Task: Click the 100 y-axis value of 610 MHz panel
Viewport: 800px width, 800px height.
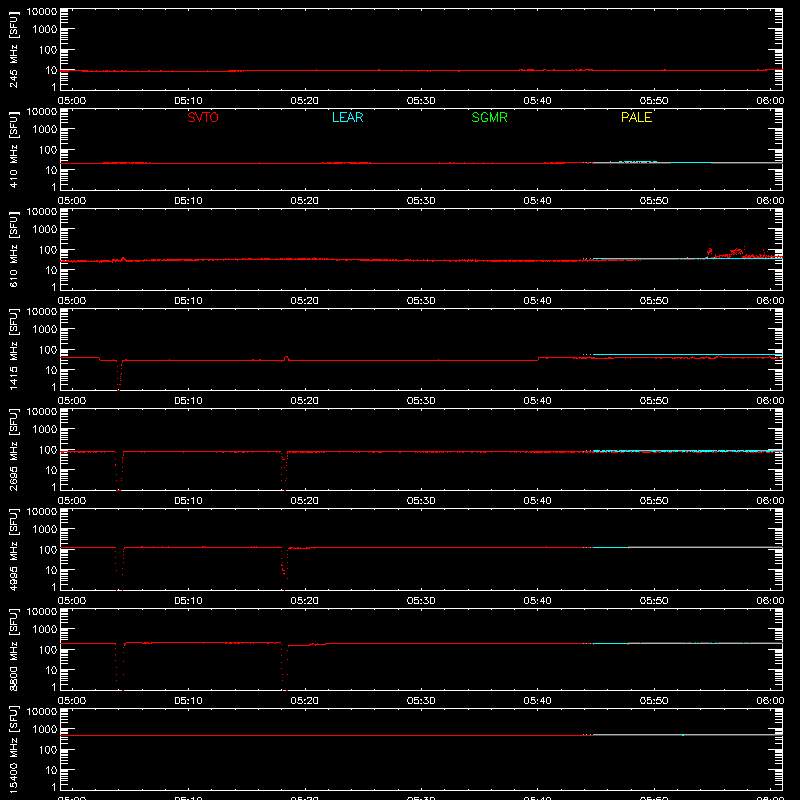Action: [x=48, y=250]
